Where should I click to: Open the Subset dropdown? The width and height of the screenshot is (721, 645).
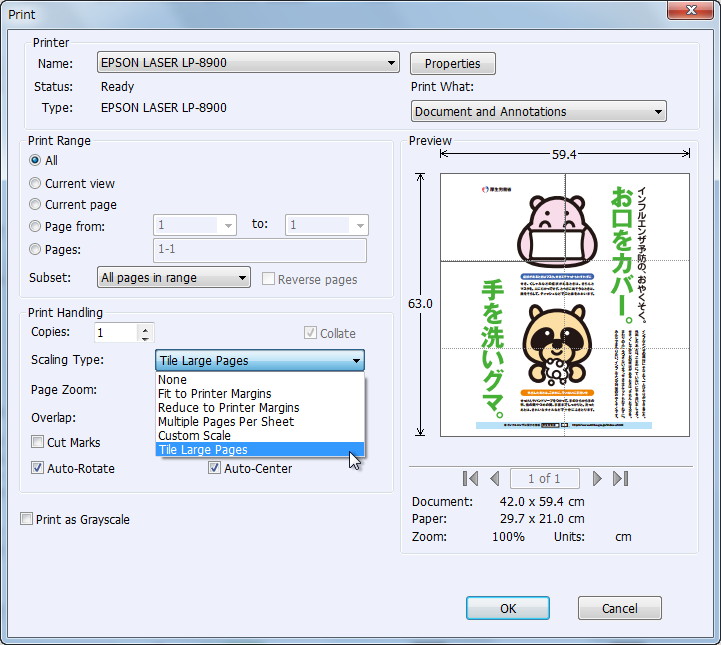coord(173,277)
